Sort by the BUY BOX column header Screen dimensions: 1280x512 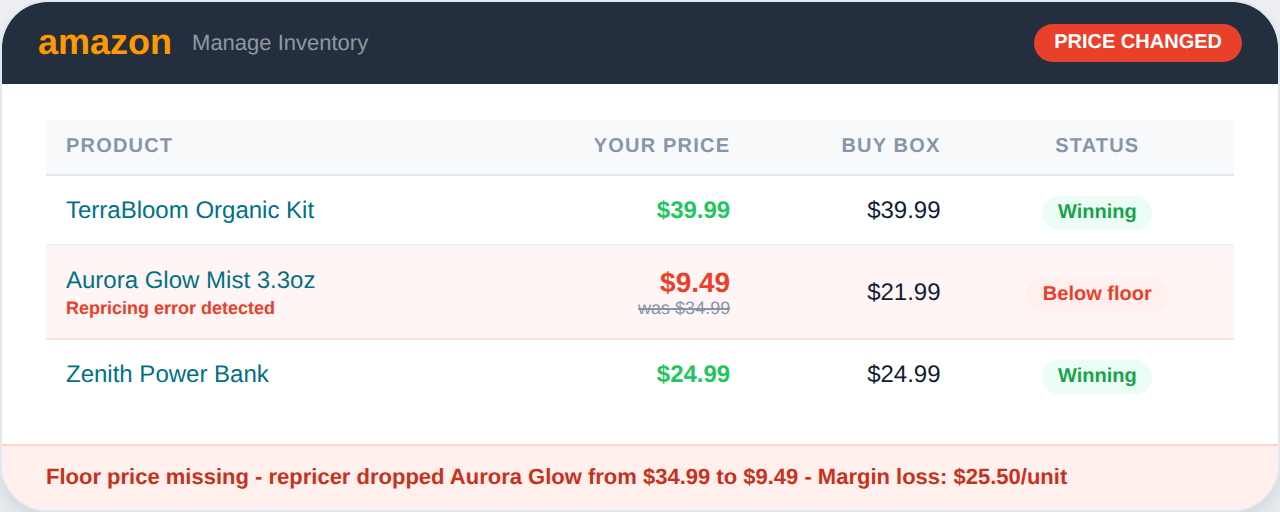tap(890, 145)
